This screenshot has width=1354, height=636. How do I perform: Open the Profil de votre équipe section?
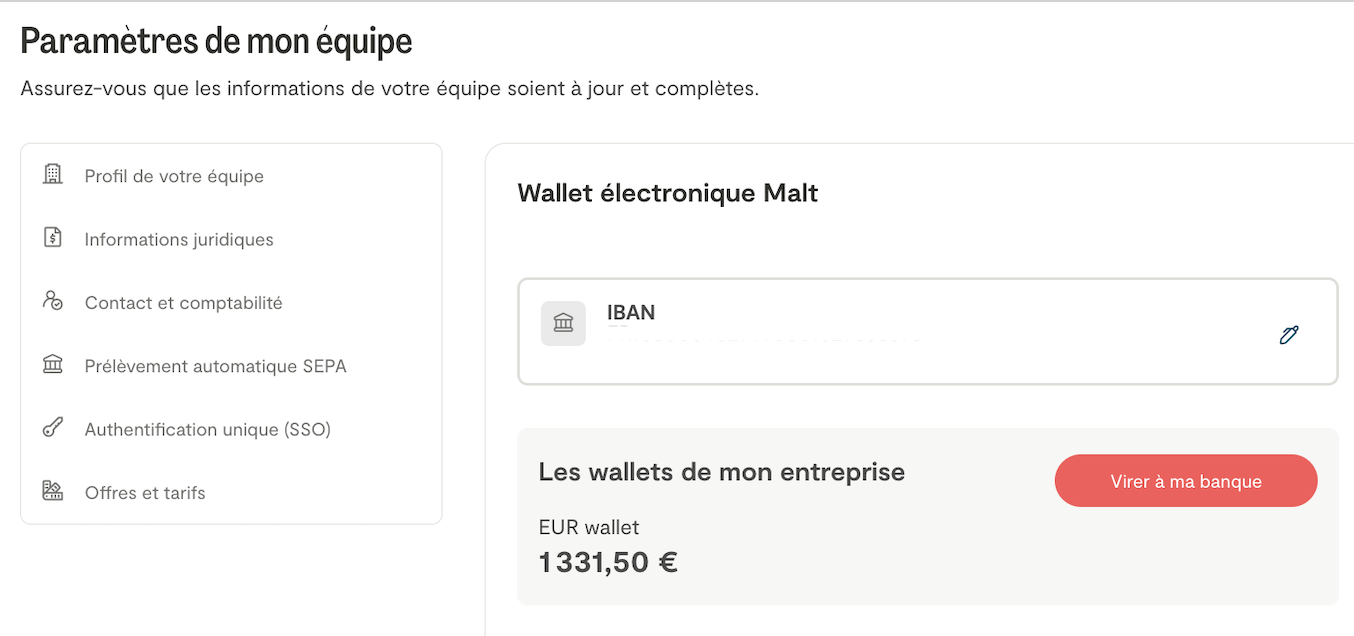click(x=174, y=176)
